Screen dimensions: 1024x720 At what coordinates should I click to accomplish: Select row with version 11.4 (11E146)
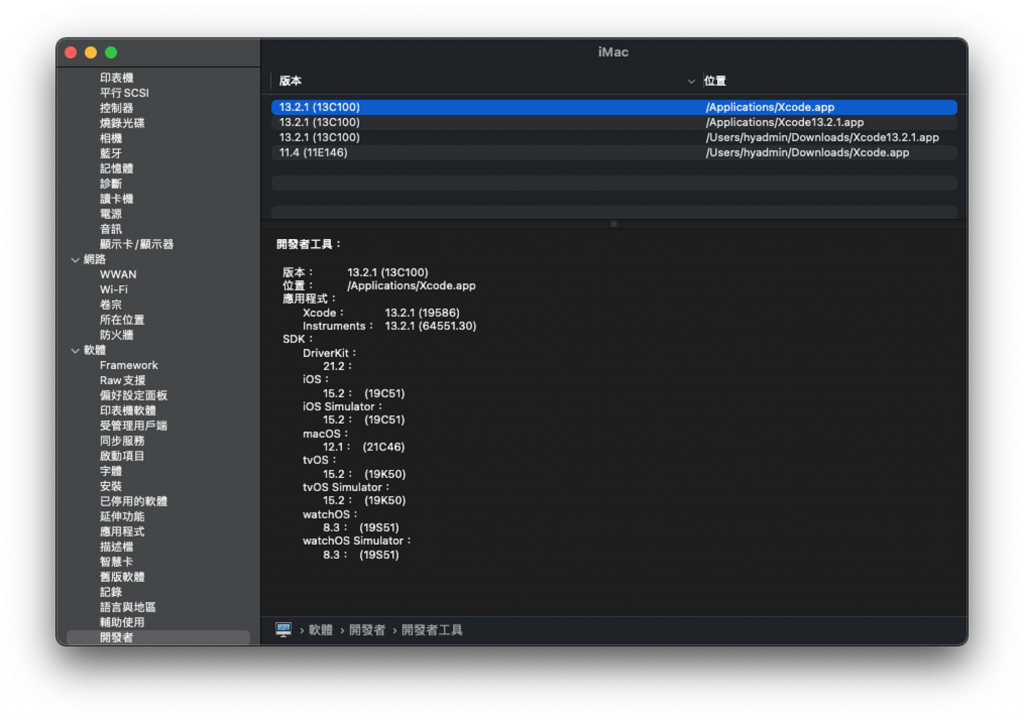(x=614, y=152)
